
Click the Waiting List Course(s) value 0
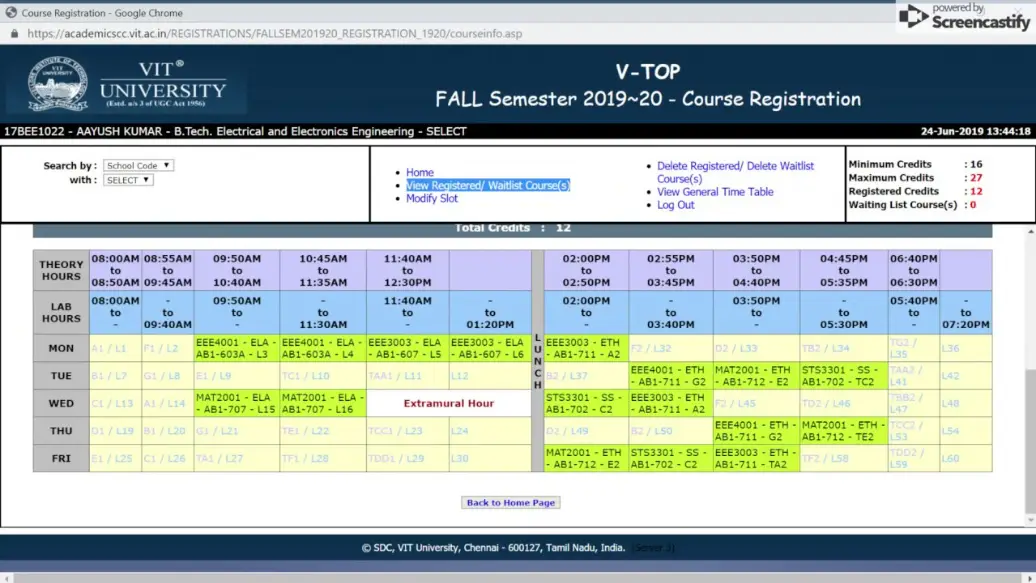click(x=973, y=205)
